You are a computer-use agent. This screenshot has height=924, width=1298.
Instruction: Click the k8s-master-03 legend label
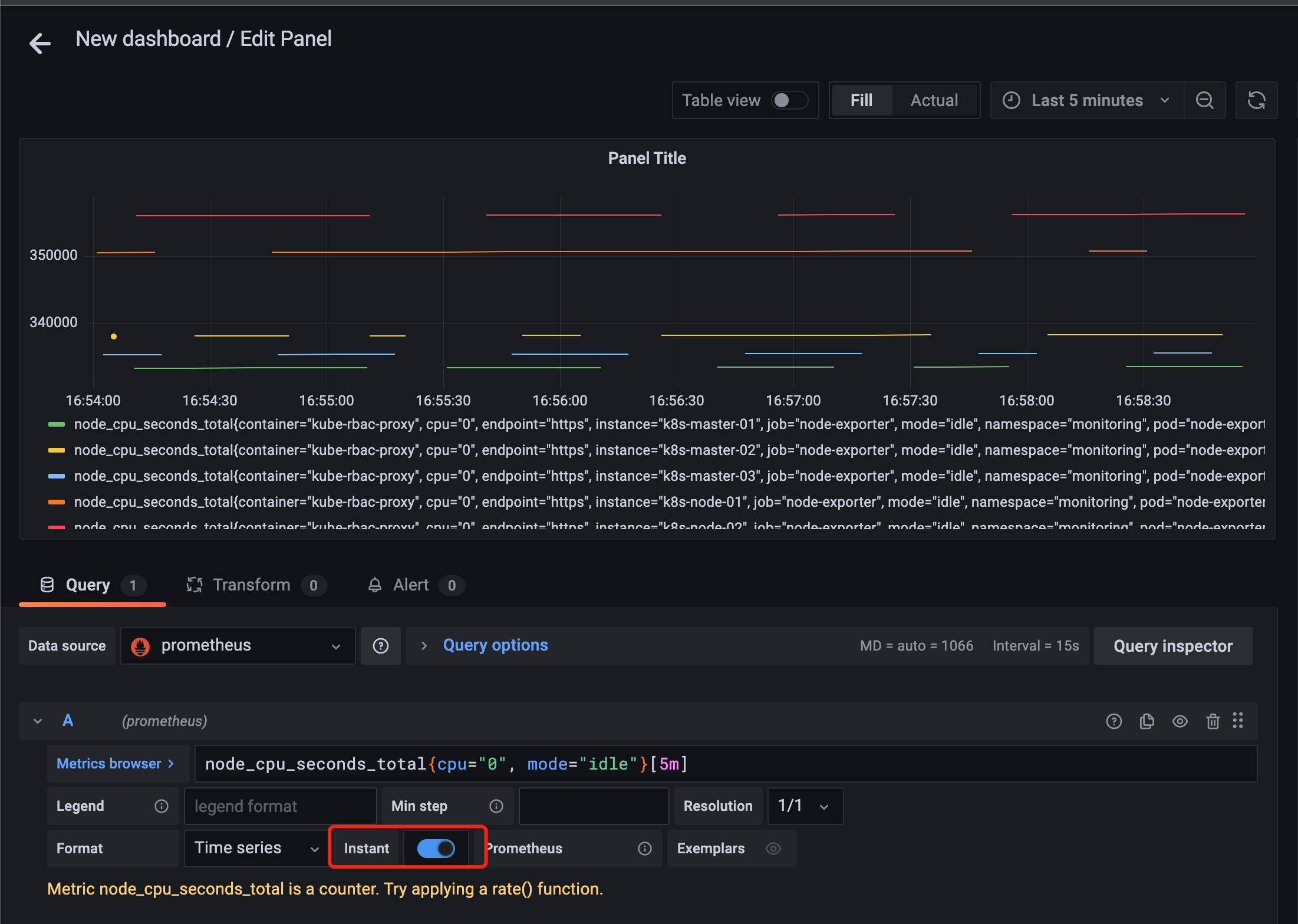pyautogui.click(x=669, y=476)
